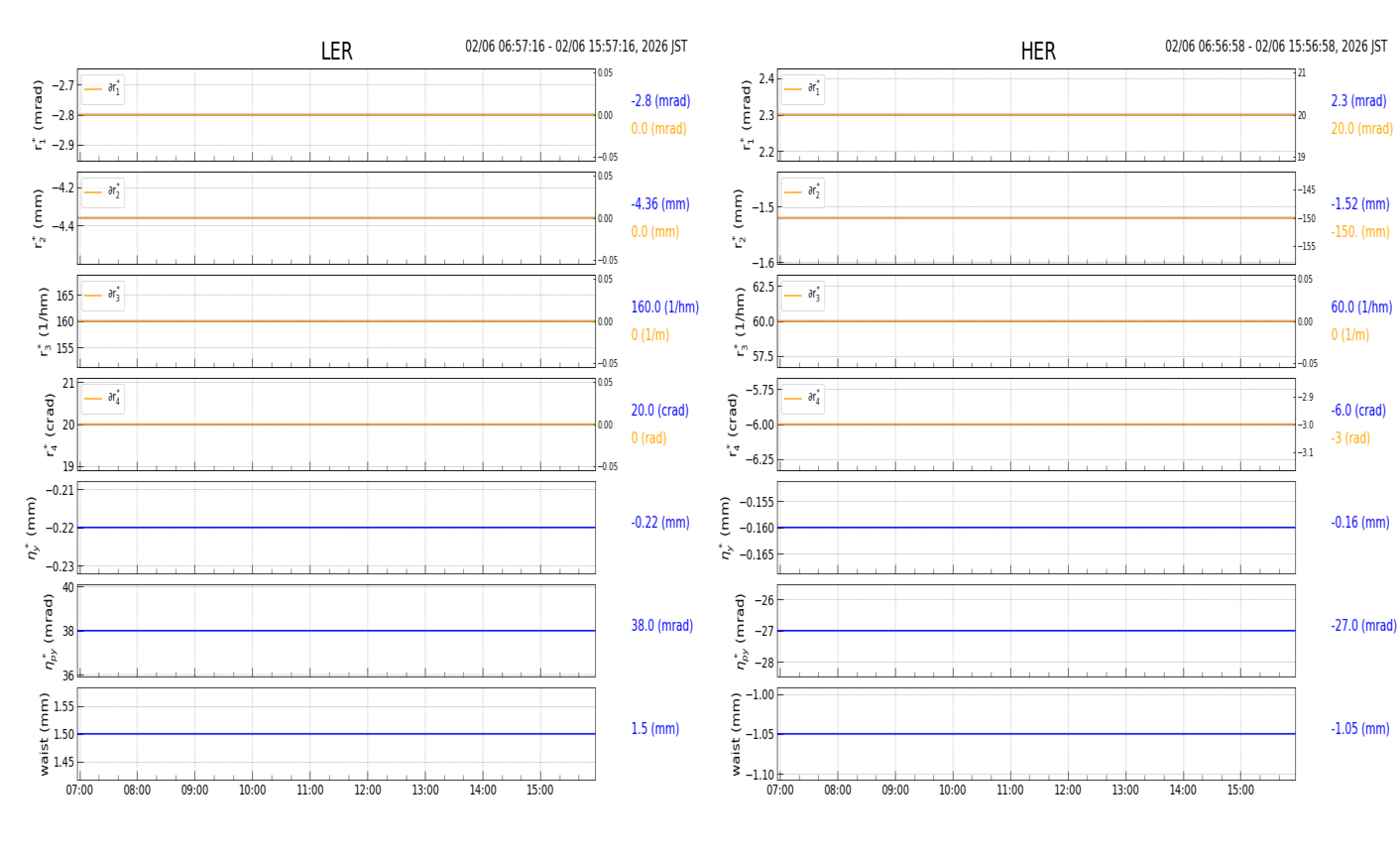Select the orange -150. (mm) readout
This screenshot has width=1400, height=857.
(1360, 232)
